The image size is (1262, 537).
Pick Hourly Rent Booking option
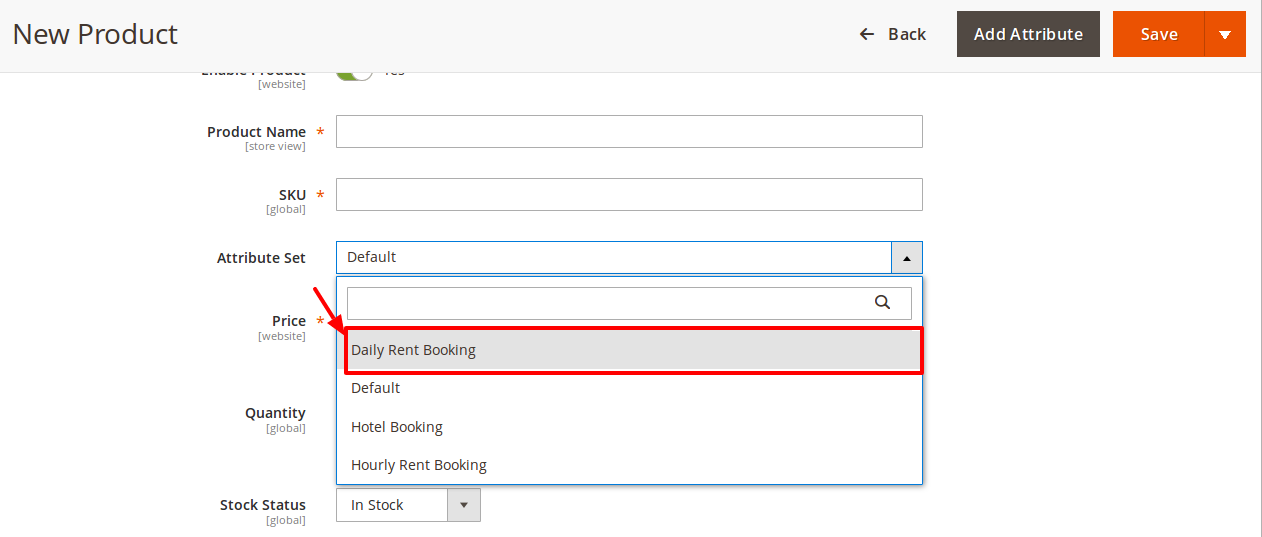point(419,465)
